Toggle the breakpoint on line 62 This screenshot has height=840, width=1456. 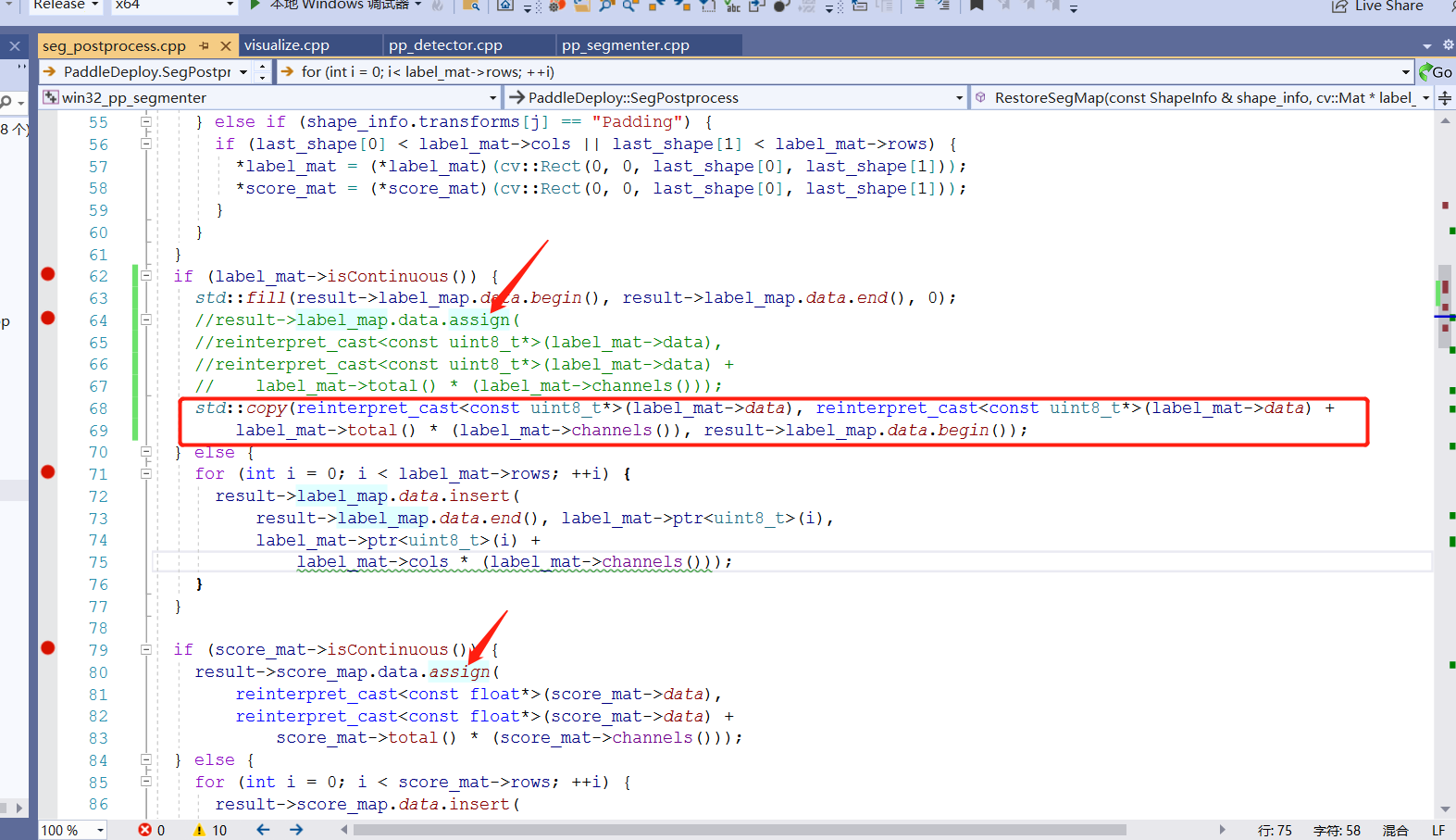48,274
